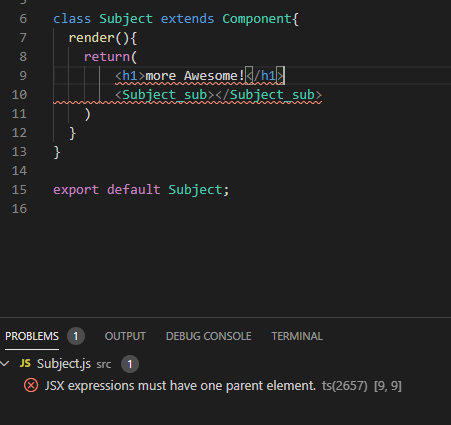Click the PROBLEMS count badge showing 1
This screenshot has width=451, height=425.
[76, 336]
